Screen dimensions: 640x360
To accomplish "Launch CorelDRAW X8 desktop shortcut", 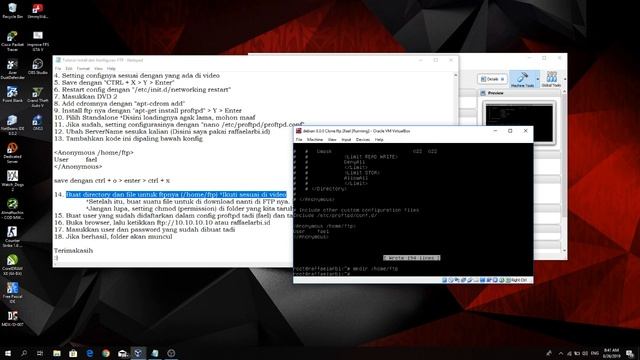I will point(12,264).
